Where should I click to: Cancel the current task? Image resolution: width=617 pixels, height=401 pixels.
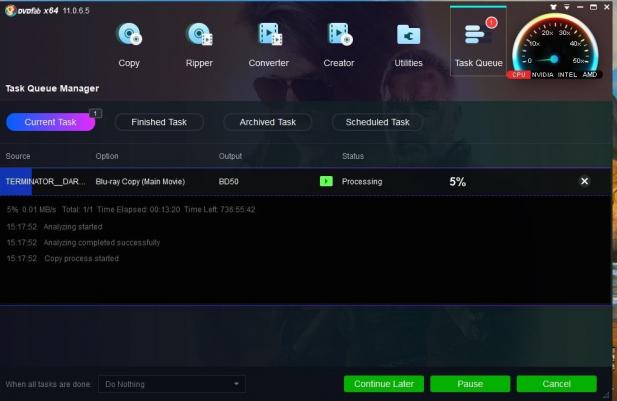coord(556,384)
